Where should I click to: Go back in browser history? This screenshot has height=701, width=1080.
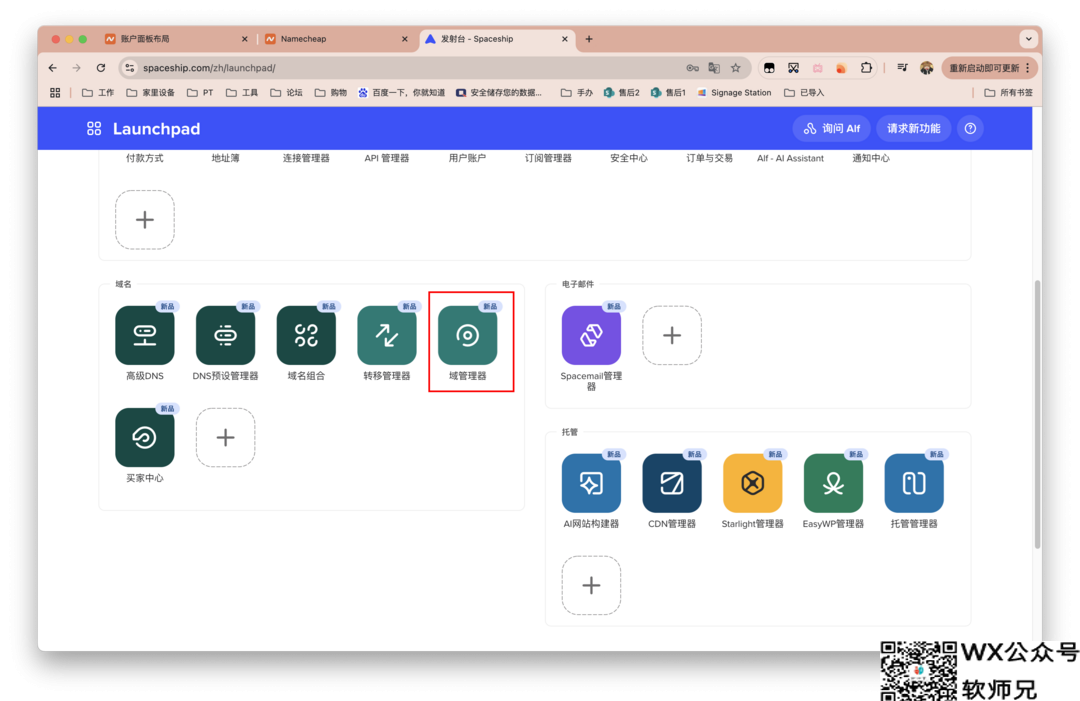tap(53, 68)
